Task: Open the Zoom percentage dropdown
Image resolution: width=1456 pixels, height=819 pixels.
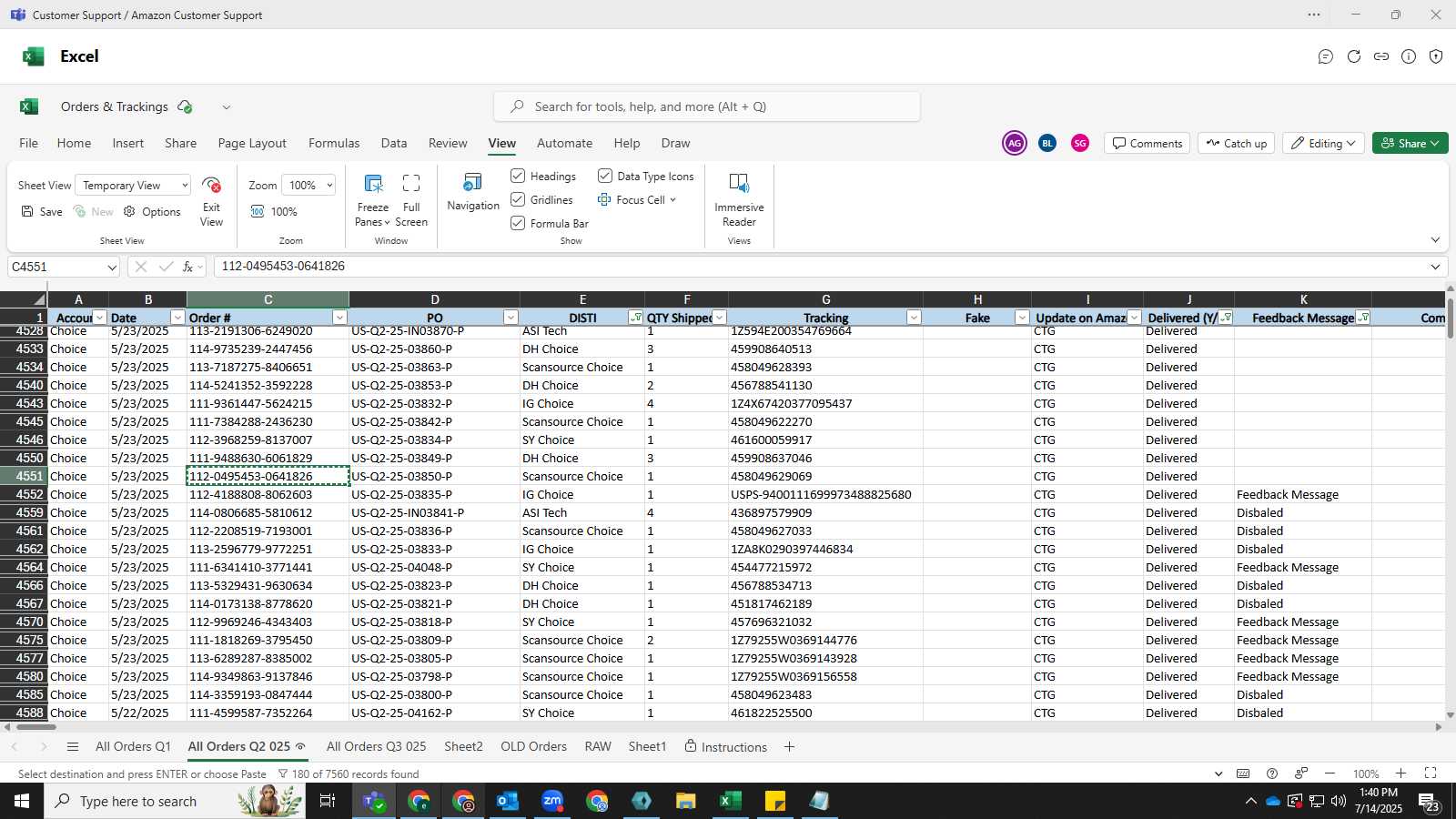Action: [x=308, y=185]
